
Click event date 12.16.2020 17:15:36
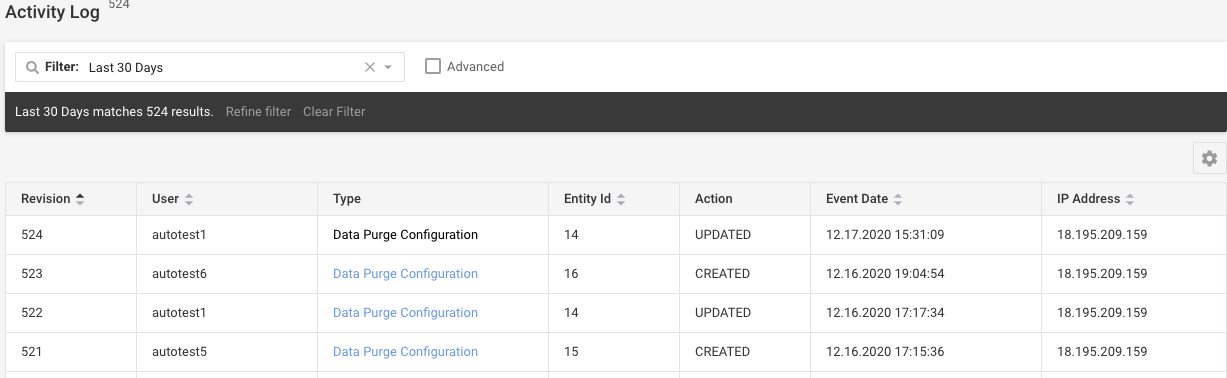(x=885, y=352)
